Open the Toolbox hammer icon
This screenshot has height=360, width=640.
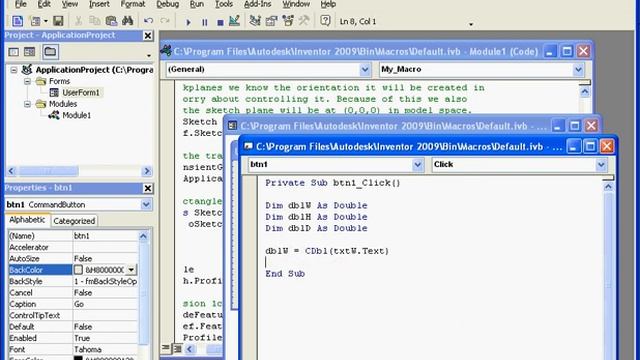304,21
